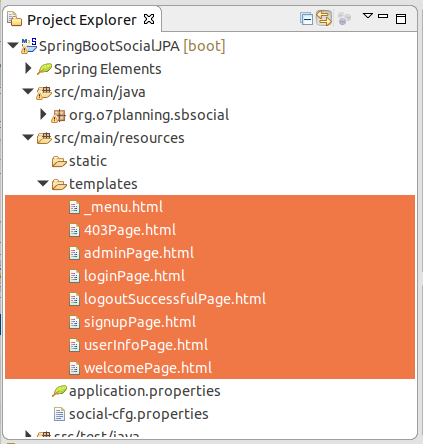Select the src/main/java label
The image size is (423, 444).
coord(100,92)
